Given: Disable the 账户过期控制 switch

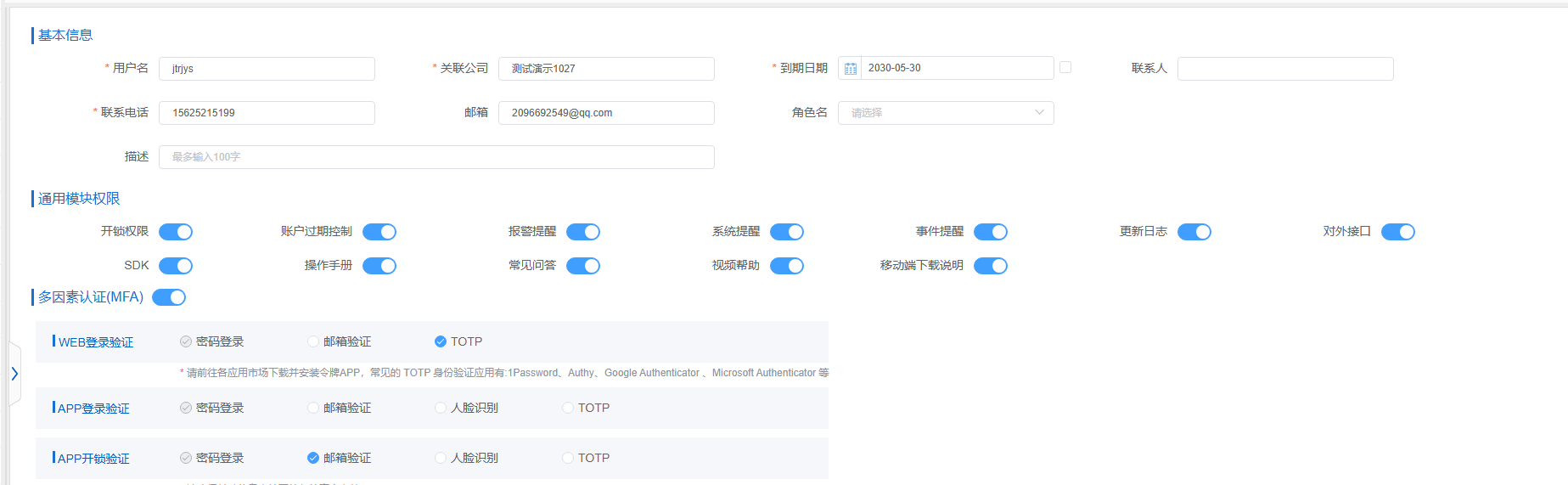Looking at the screenshot, I should click(379, 232).
